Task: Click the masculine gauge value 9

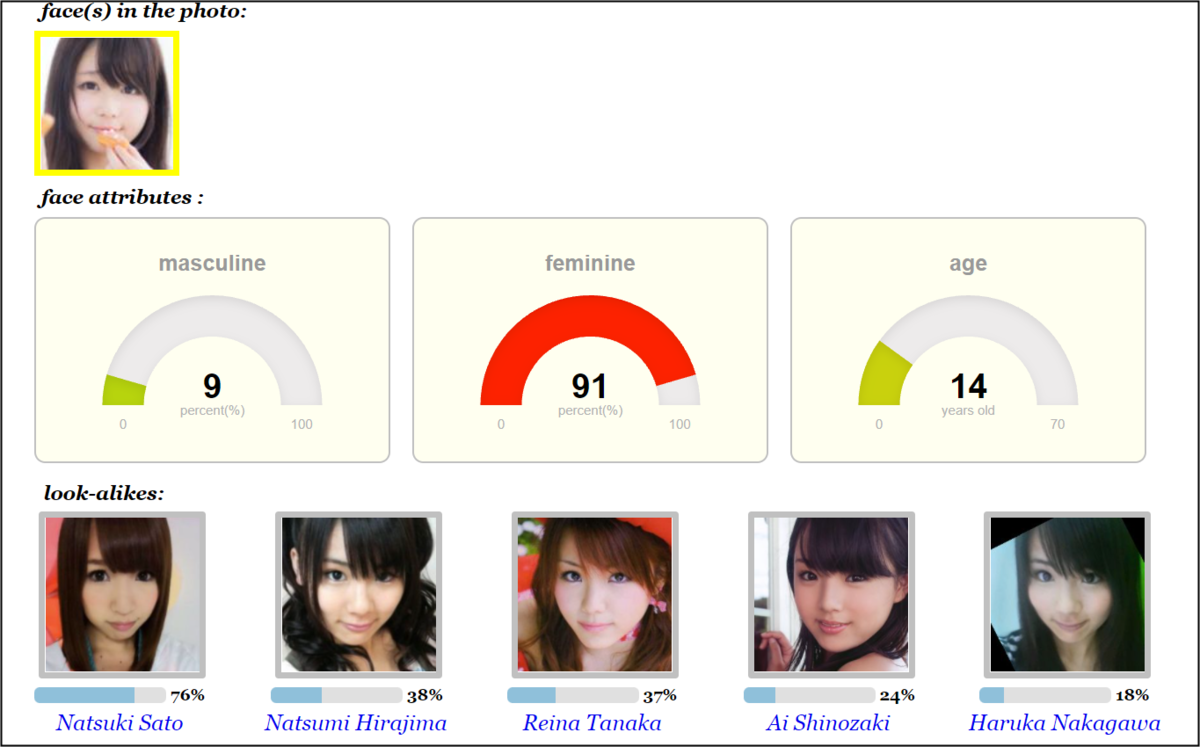Action: point(212,386)
